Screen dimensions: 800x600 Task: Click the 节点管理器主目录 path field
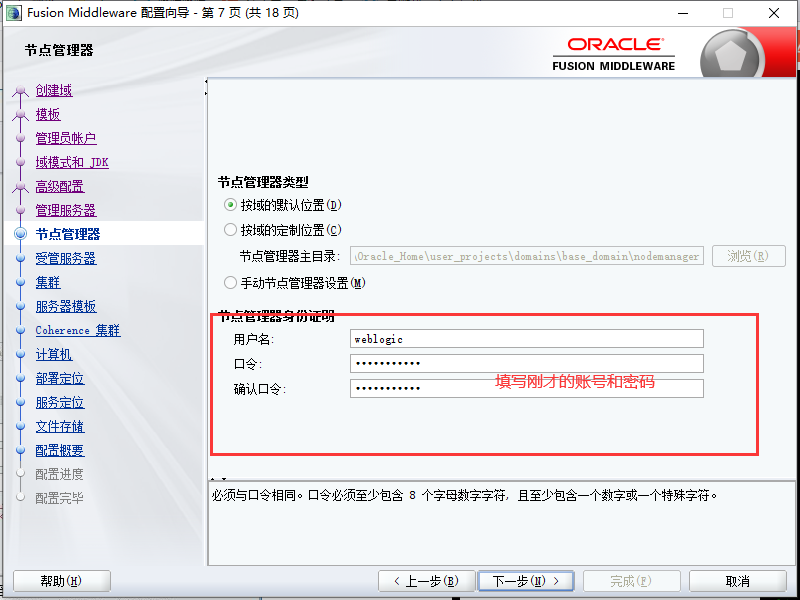pos(527,256)
